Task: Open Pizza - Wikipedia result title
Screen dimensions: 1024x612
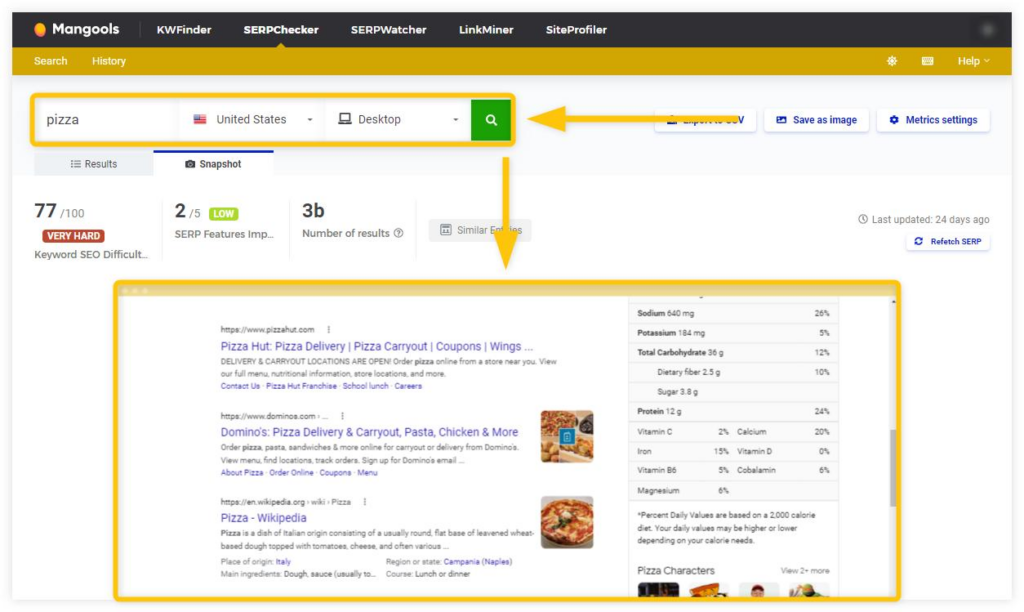Action: tap(263, 518)
